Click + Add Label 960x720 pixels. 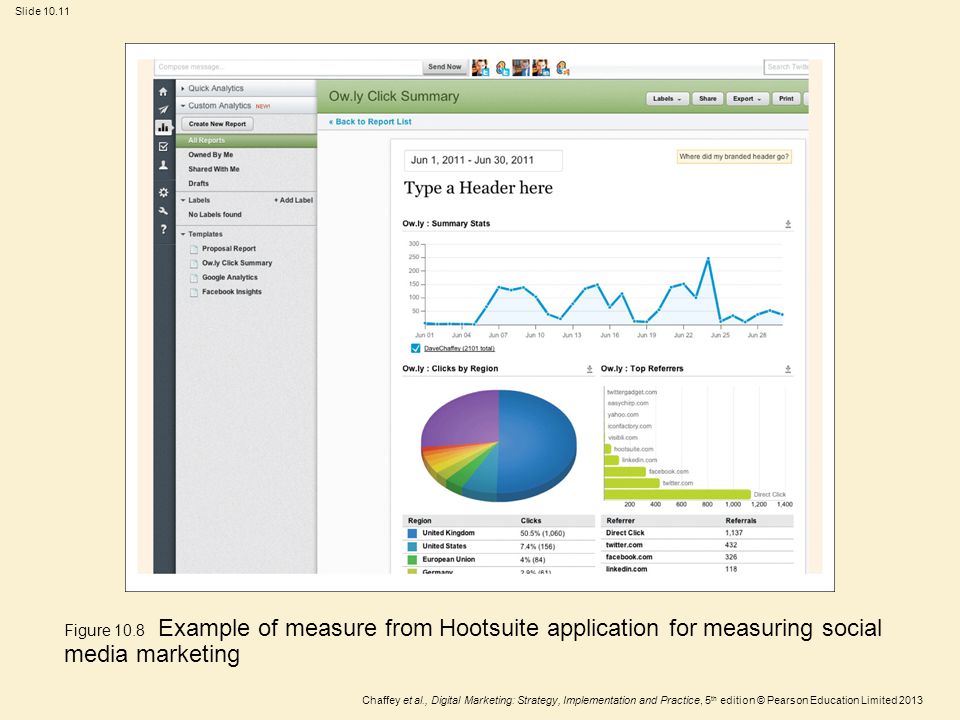tap(293, 200)
